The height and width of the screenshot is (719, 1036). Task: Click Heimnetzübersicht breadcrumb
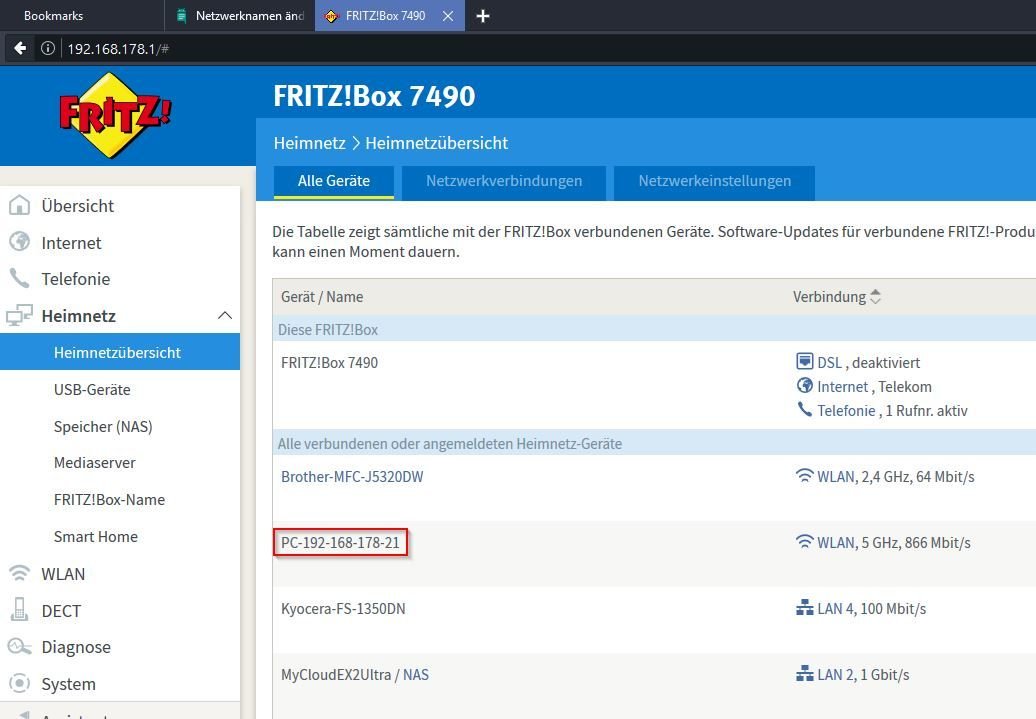437,143
